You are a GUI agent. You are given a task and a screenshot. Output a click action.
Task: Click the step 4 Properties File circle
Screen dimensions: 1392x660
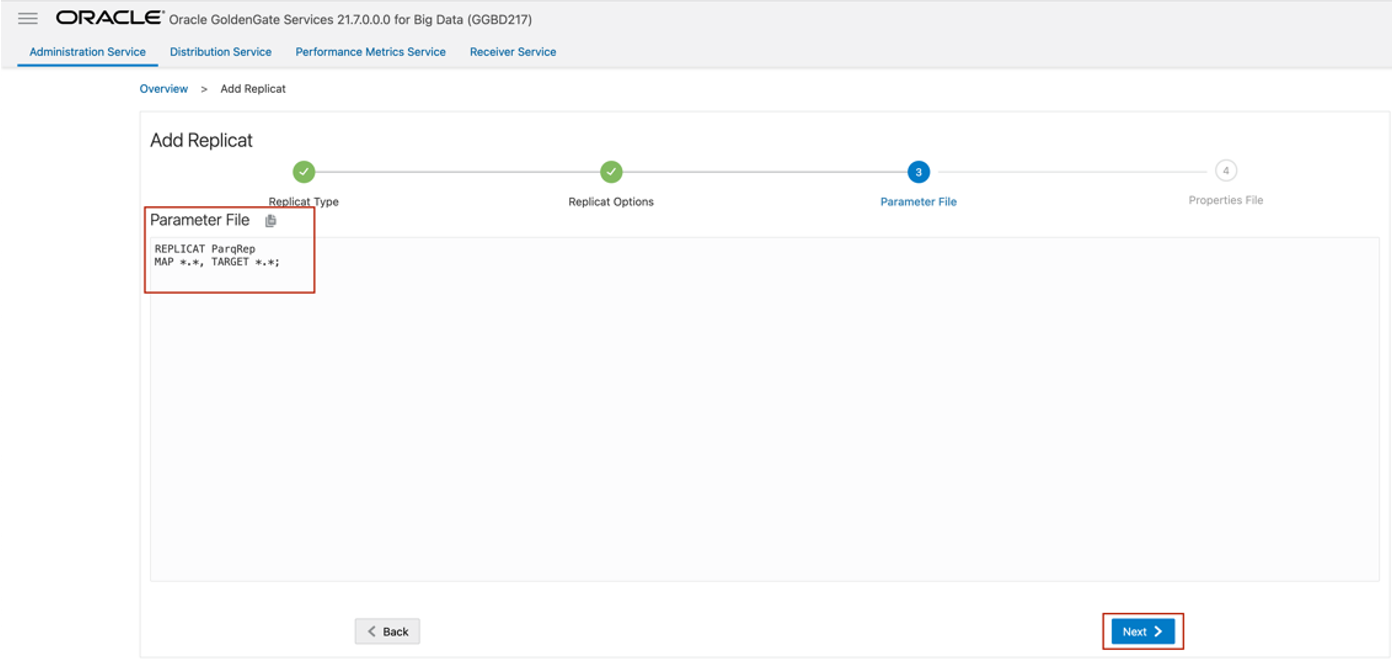coord(1225,171)
